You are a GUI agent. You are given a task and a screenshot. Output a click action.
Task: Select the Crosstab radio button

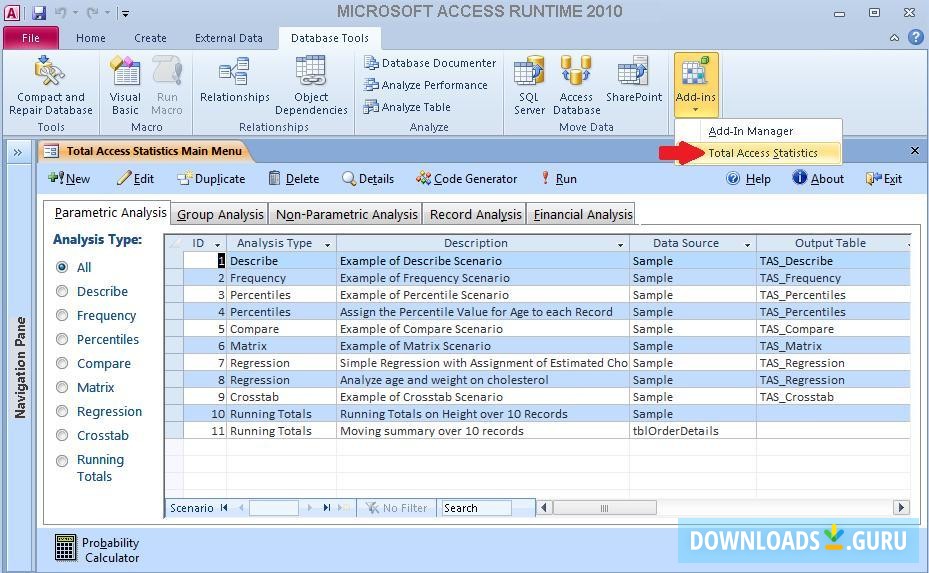pos(62,435)
